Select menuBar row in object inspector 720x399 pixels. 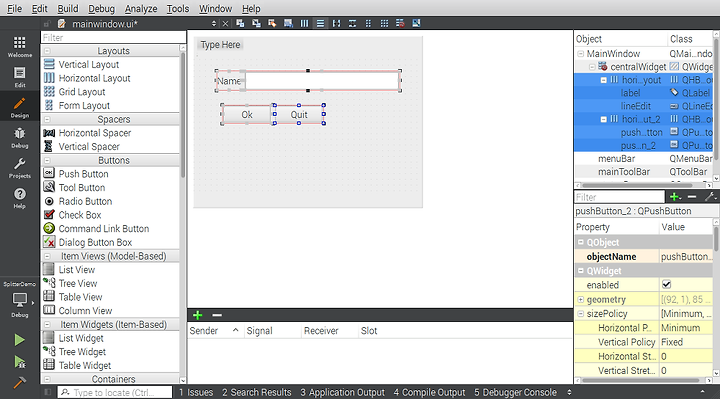[643, 159]
